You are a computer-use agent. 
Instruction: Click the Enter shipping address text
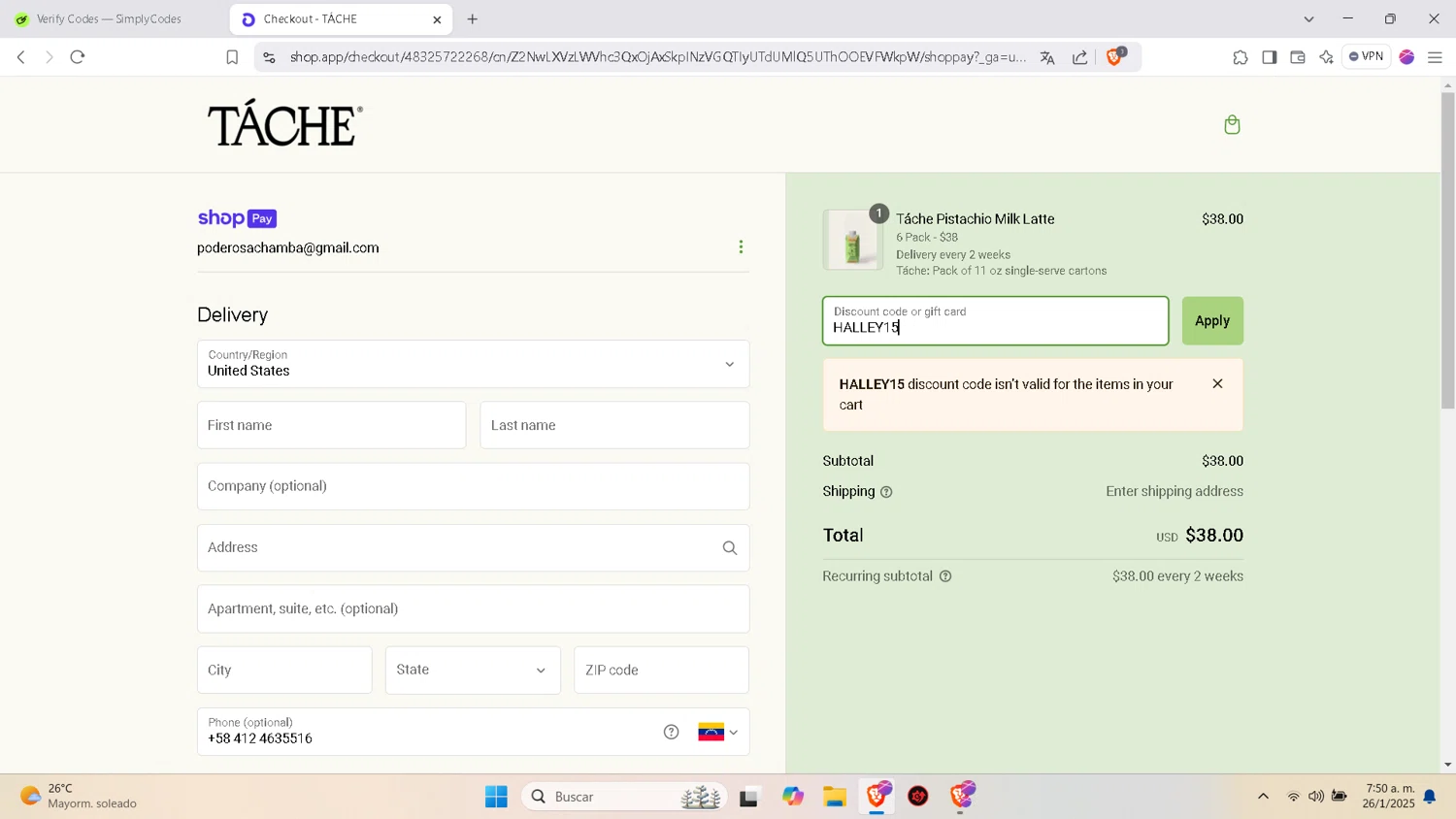pos(1175,492)
